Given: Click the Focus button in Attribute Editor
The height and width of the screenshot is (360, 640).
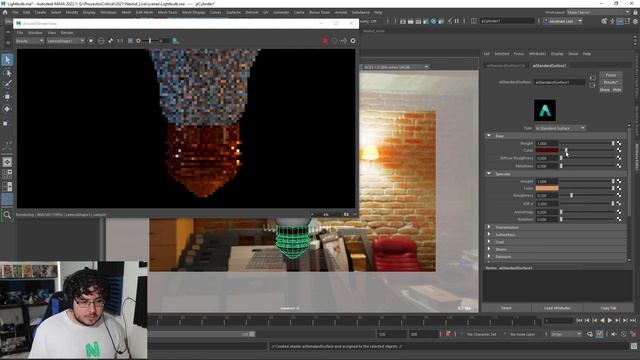Looking at the screenshot, I should (x=611, y=75).
